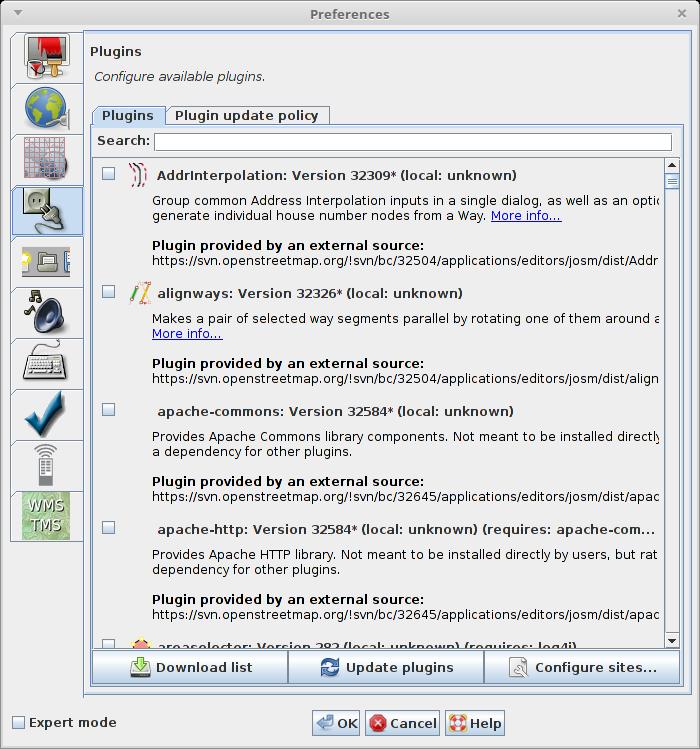Enable the AddrInterpolation plugin checkbox
Viewport: 700px width, 749px height.
tap(109, 174)
